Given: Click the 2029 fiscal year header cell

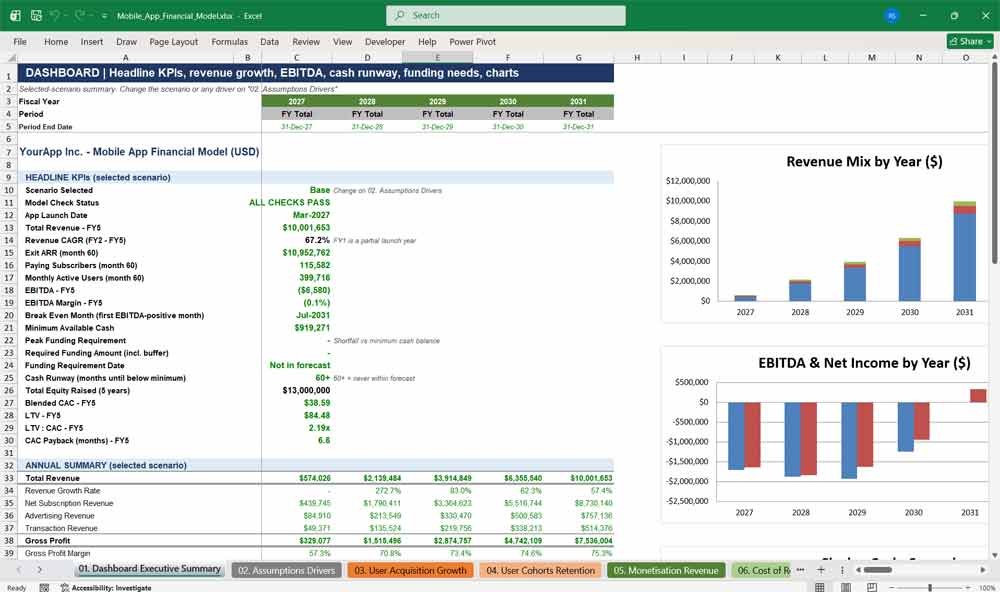Looking at the screenshot, I should (x=438, y=101).
